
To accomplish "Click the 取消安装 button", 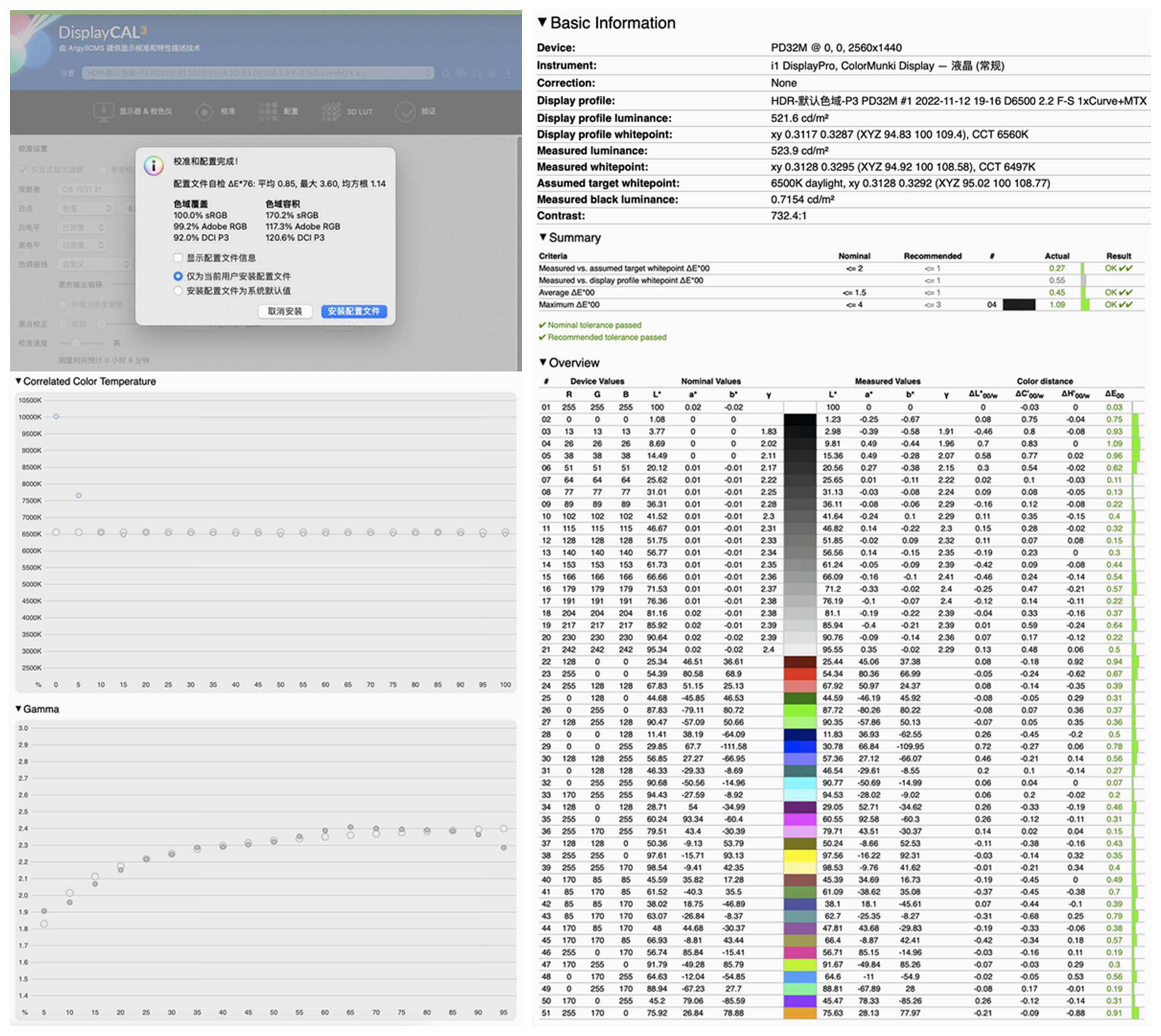I will pos(284,311).
